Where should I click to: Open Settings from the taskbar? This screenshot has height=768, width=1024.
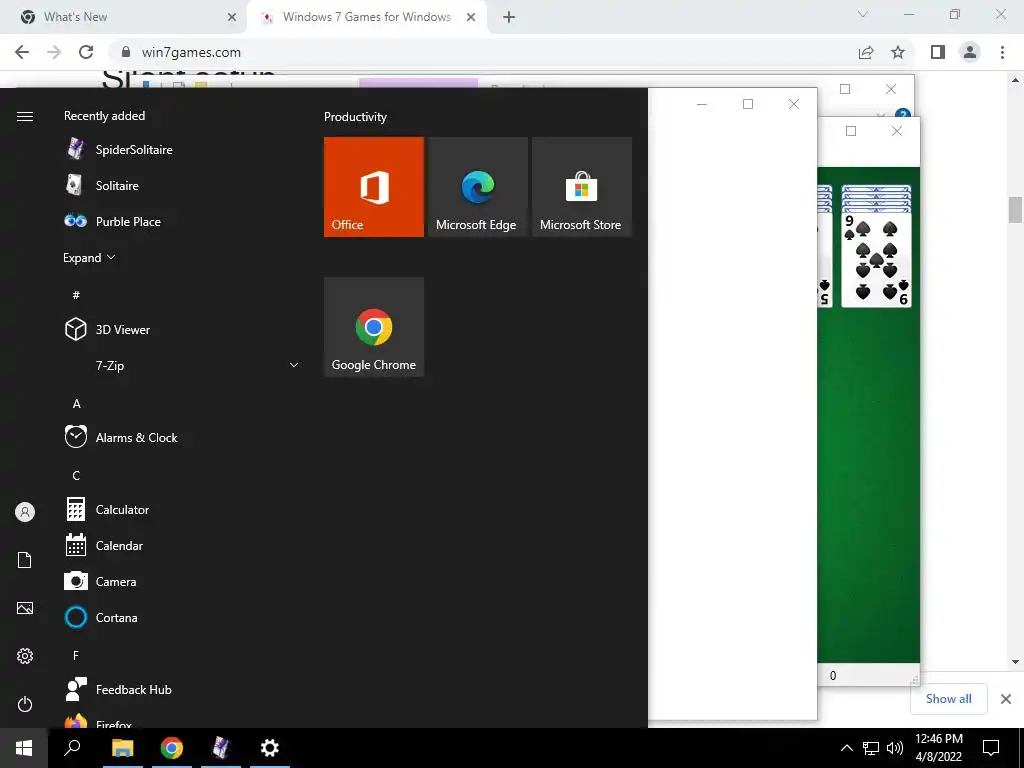pyautogui.click(x=270, y=748)
